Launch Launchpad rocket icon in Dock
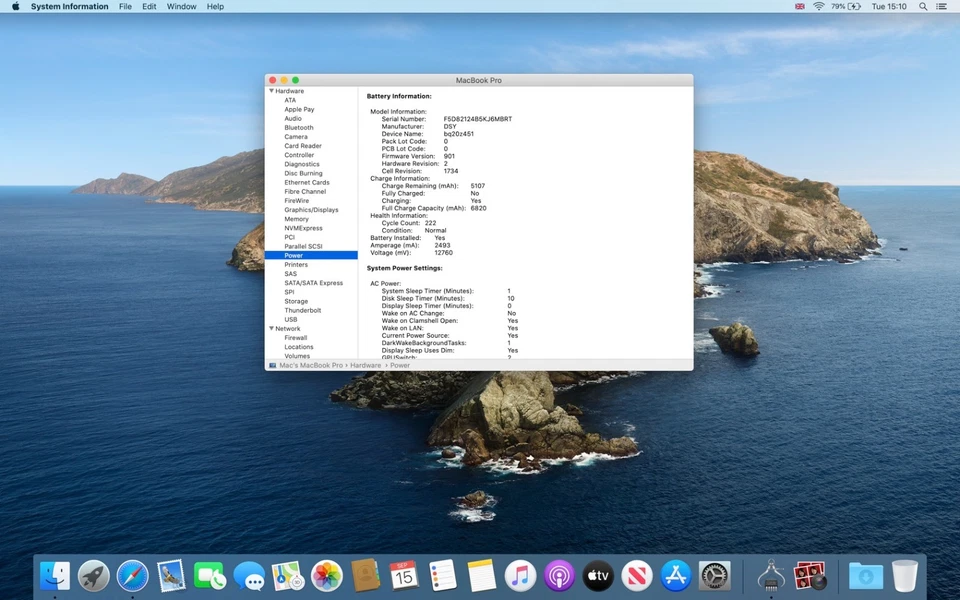 tap(94, 576)
